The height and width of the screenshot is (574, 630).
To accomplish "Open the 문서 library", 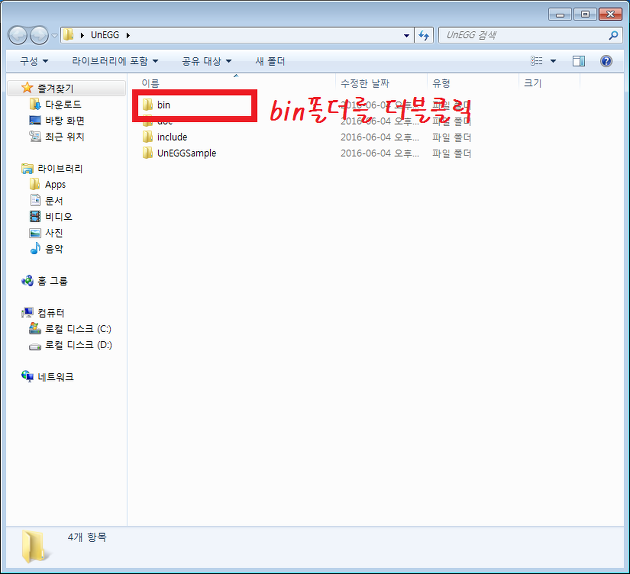I will (x=54, y=200).
